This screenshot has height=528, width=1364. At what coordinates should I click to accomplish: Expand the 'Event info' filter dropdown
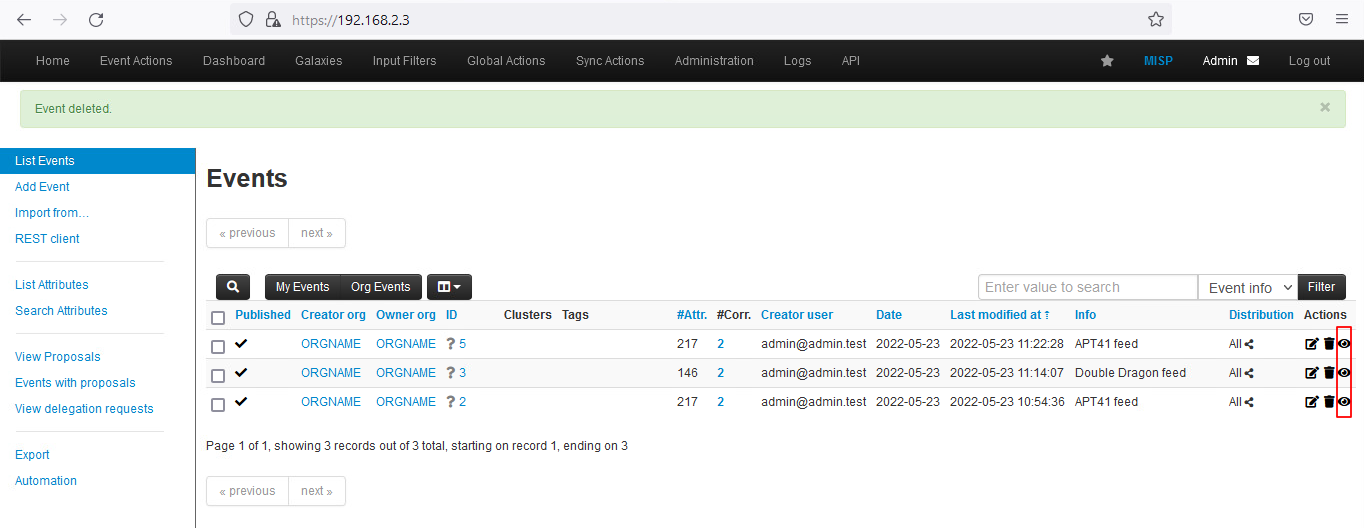click(1247, 287)
